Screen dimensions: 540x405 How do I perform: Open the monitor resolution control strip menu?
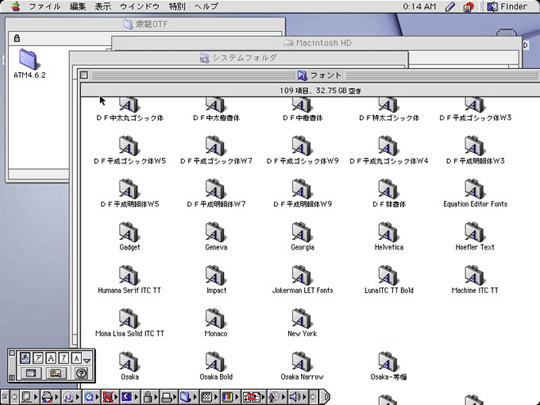[209, 397]
